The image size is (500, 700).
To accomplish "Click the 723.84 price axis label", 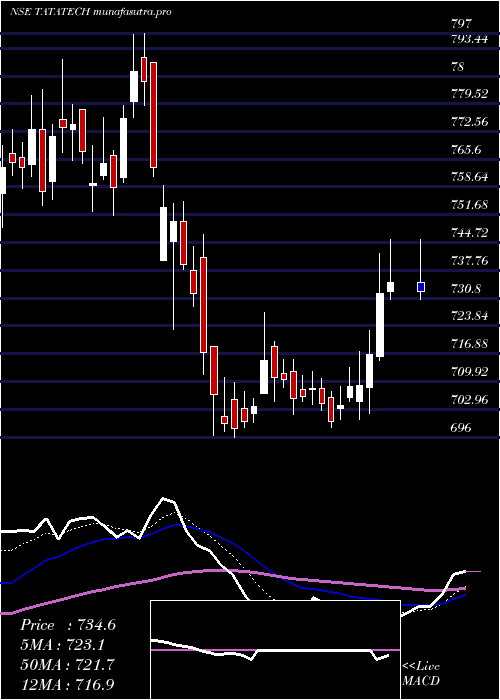I will pyautogui.click(x=469, y=316).
